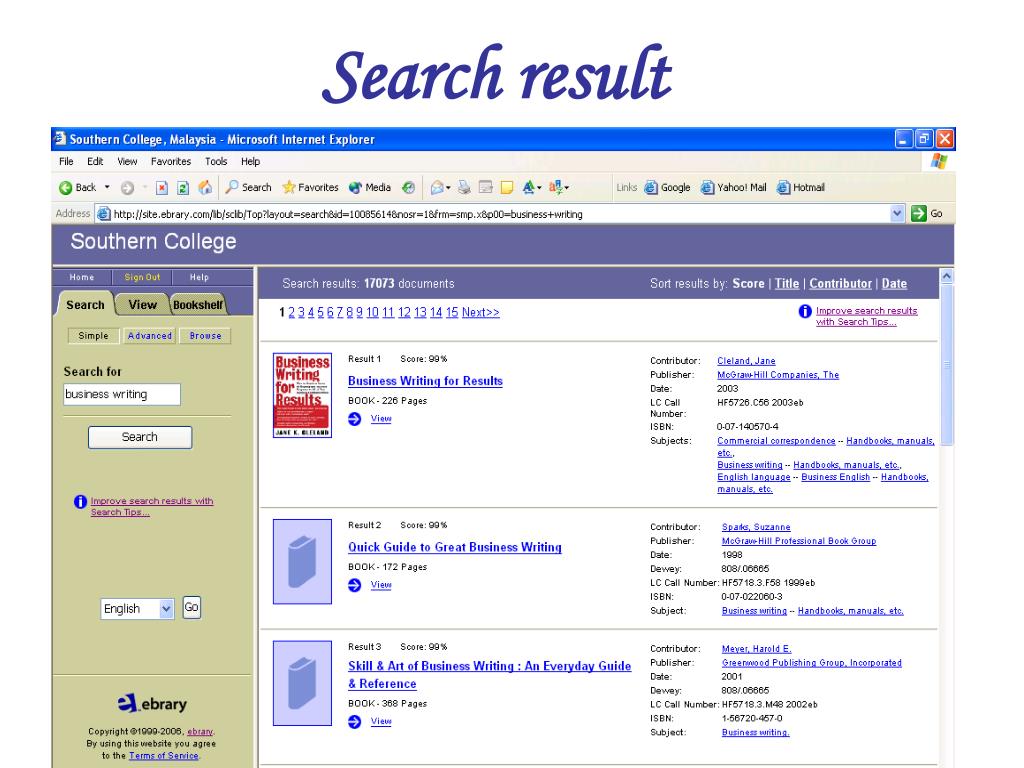This screenshot has height=768, width=1024.
Task: Click the Home link in ebrary sidebar
Action: [82, 277]
